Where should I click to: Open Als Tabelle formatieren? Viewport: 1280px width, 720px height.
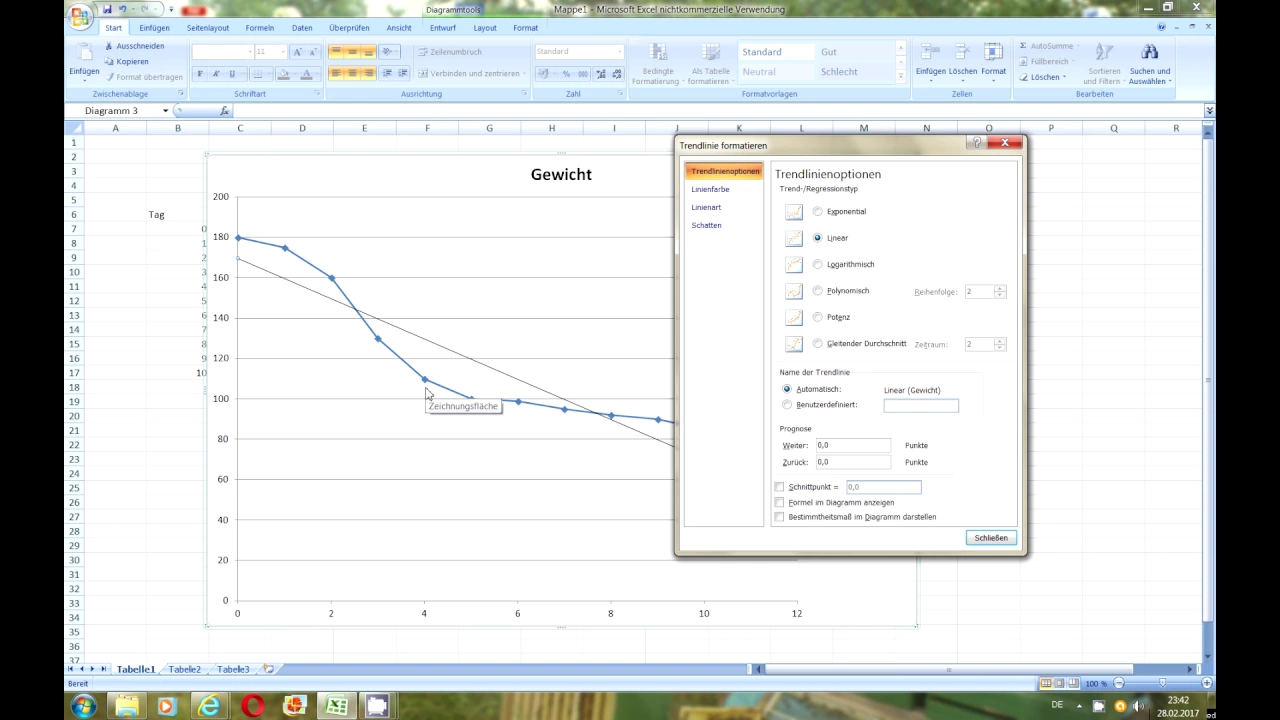(710, 64)
